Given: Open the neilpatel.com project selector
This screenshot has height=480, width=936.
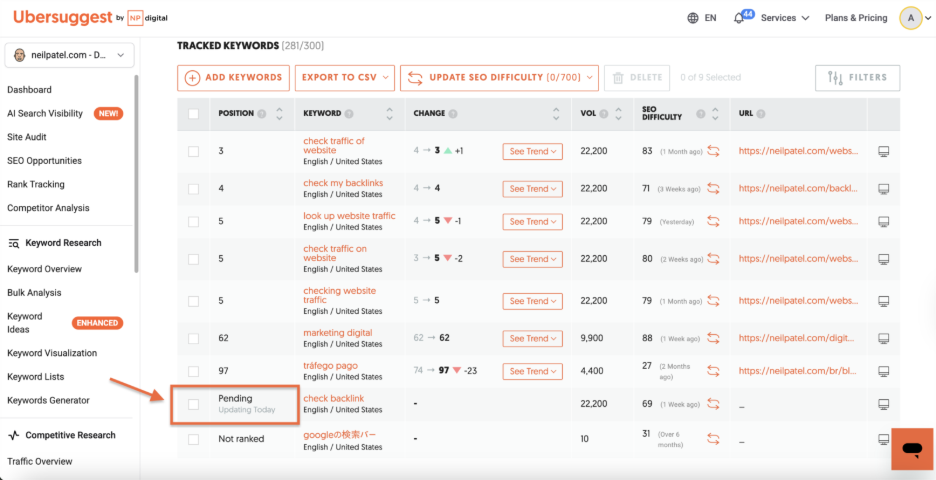Looking at the screenshot, I should (69, 55).
